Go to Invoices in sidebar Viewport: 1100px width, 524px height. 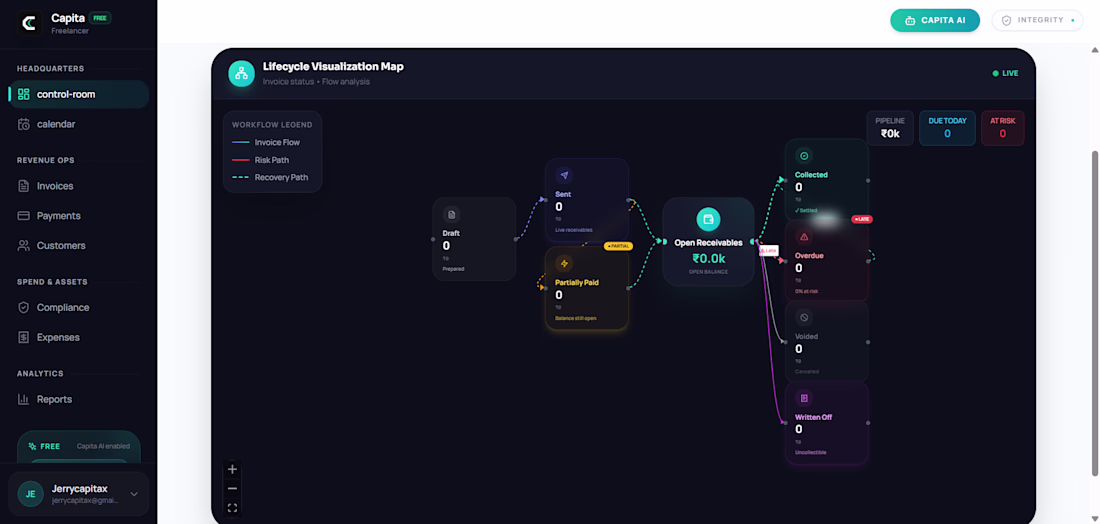tap(79, 186)
